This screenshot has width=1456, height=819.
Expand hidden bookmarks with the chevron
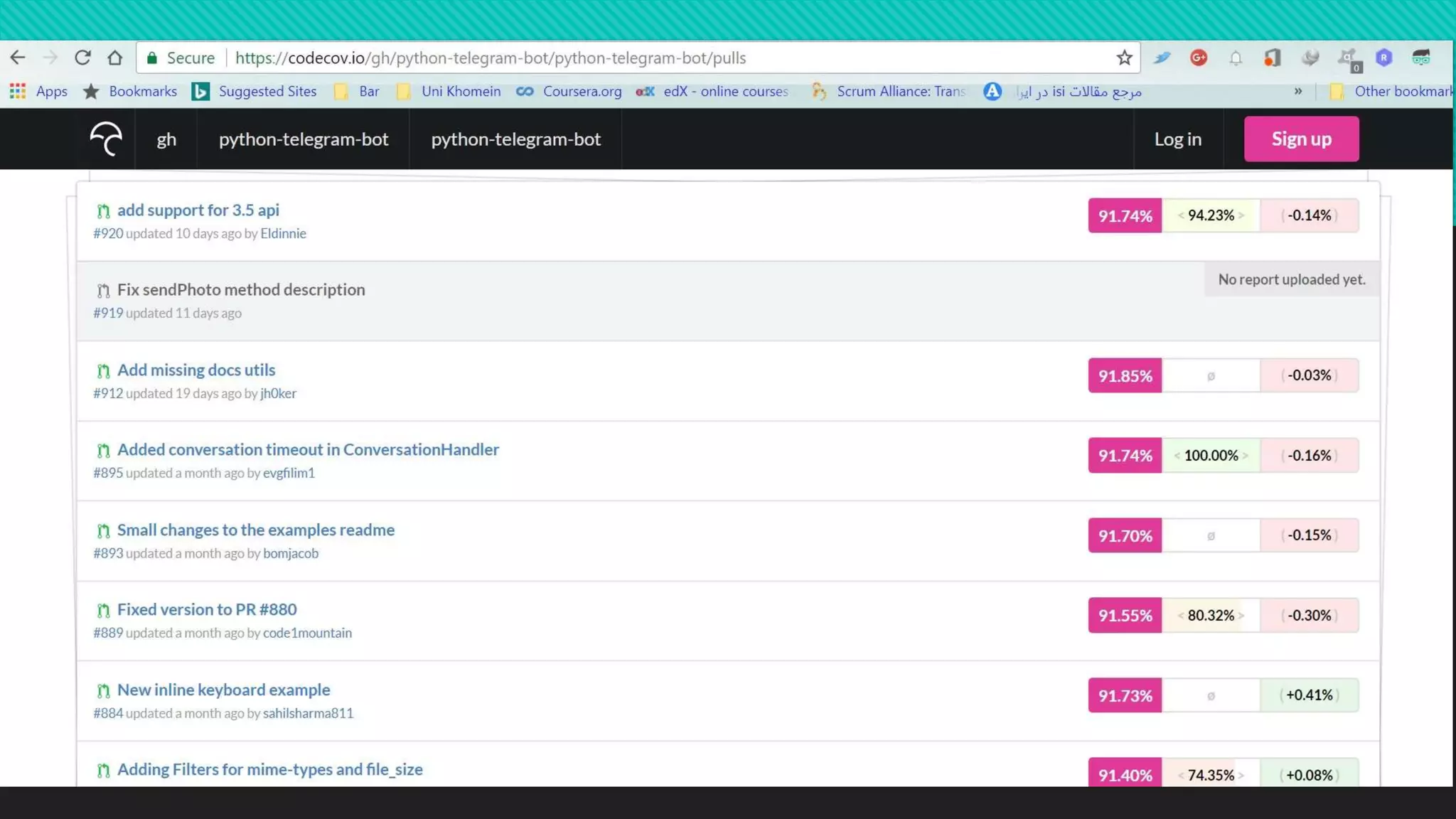(x=1298, y=91)
